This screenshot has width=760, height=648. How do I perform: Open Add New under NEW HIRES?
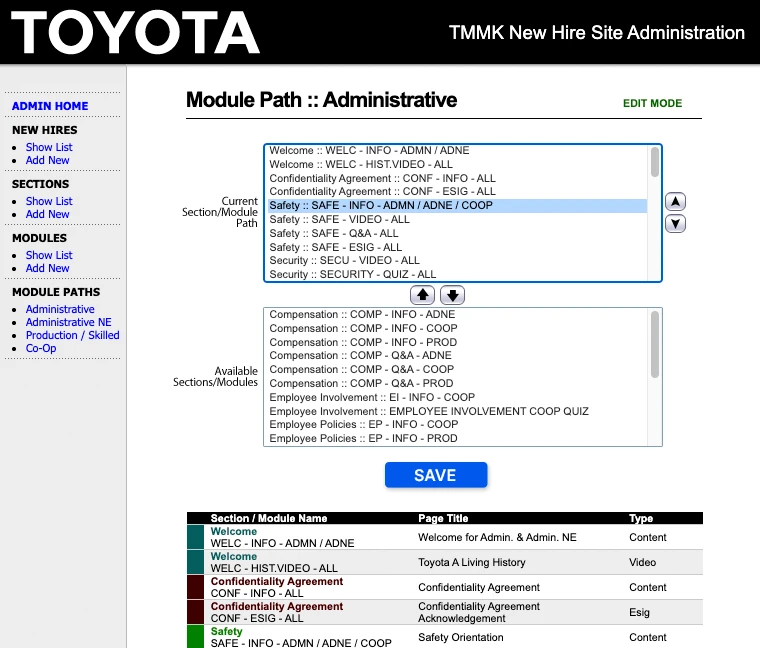point(48,160)
